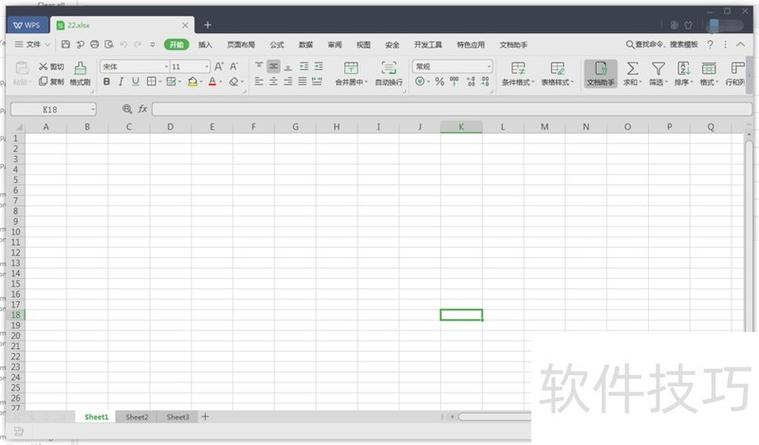
Task: Decrease font size with the smaller A
Action: pyautogui.click(x=234, y=66)
